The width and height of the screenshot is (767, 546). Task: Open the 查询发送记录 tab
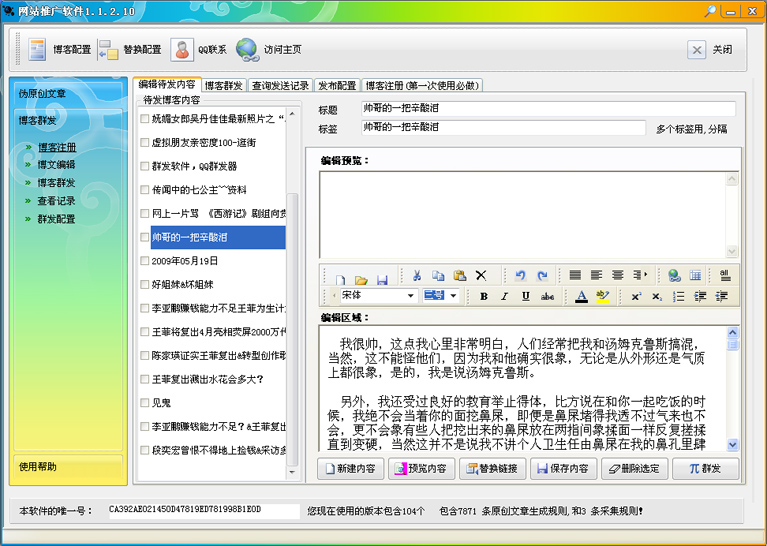[280, 86]
